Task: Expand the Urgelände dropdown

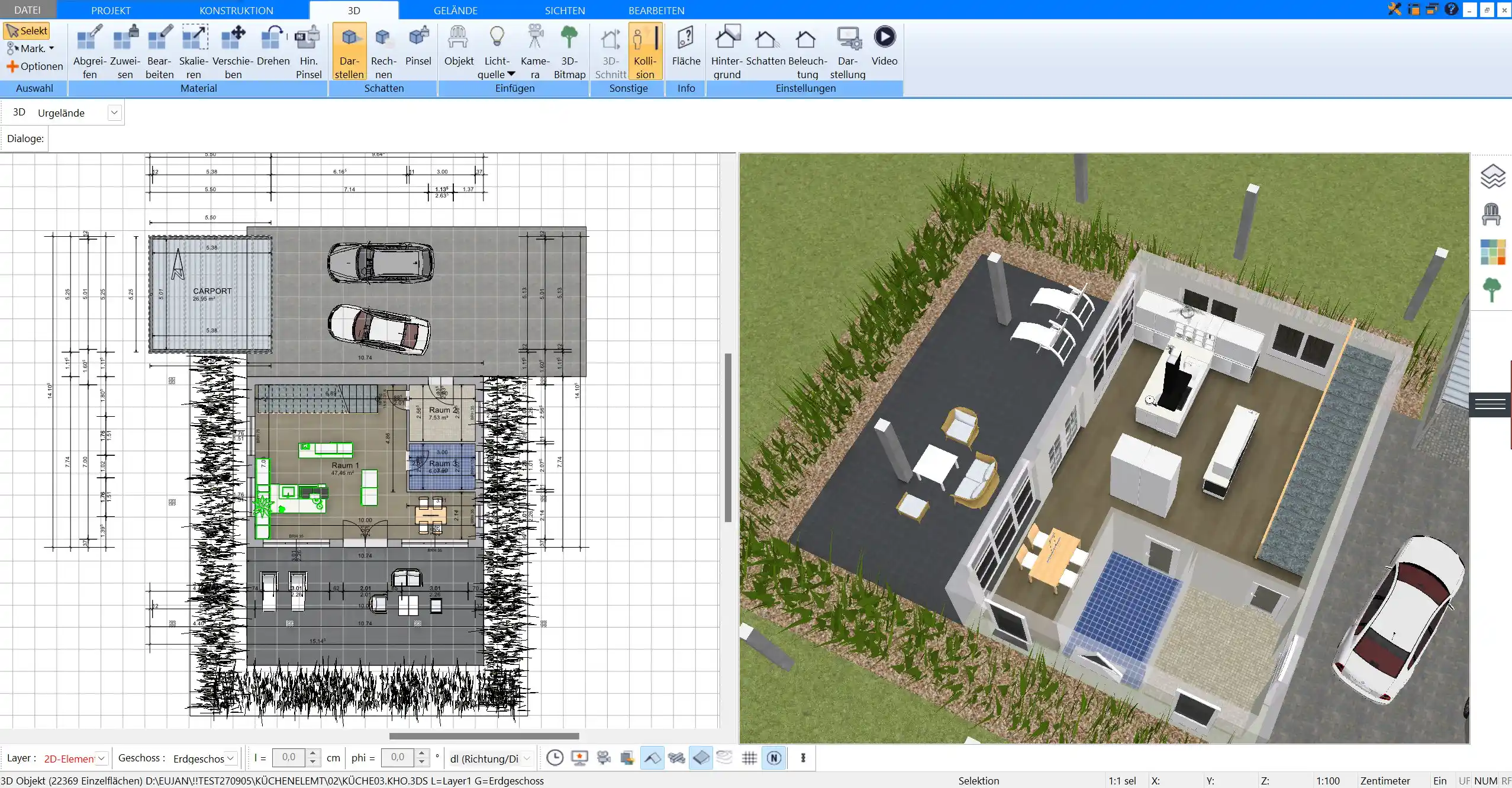Action: pyautogui.click(x=115, y=112)
